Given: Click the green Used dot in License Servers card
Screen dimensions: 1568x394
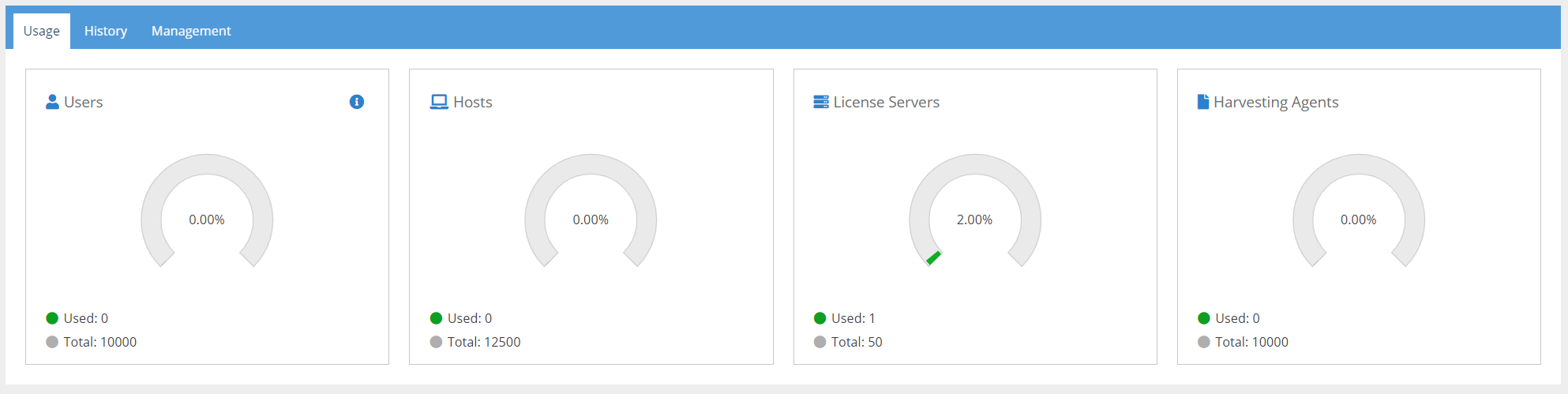Looking at the screenshot, I should click(820, 318).
